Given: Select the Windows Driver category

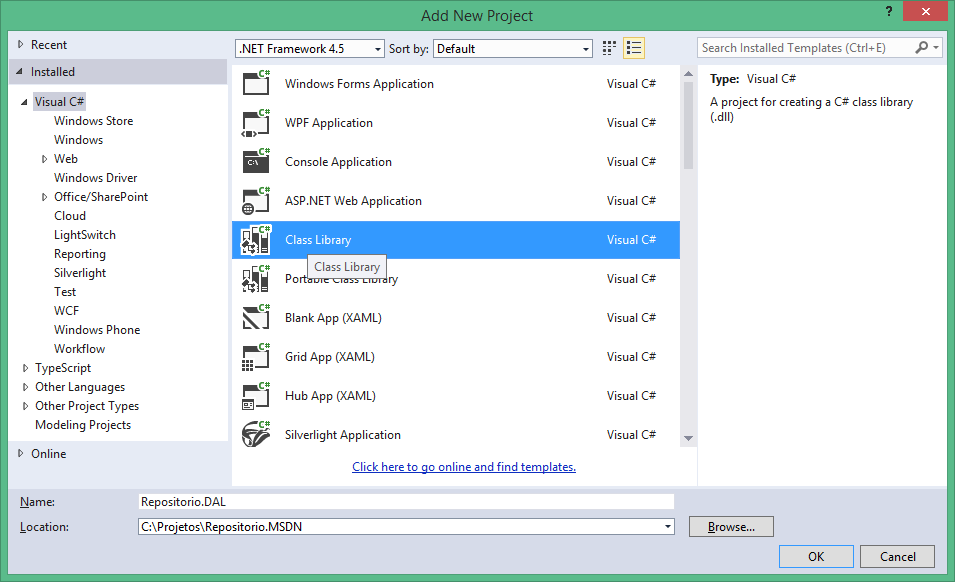Looking at the screenshot, I should click(x=96, y=178).
